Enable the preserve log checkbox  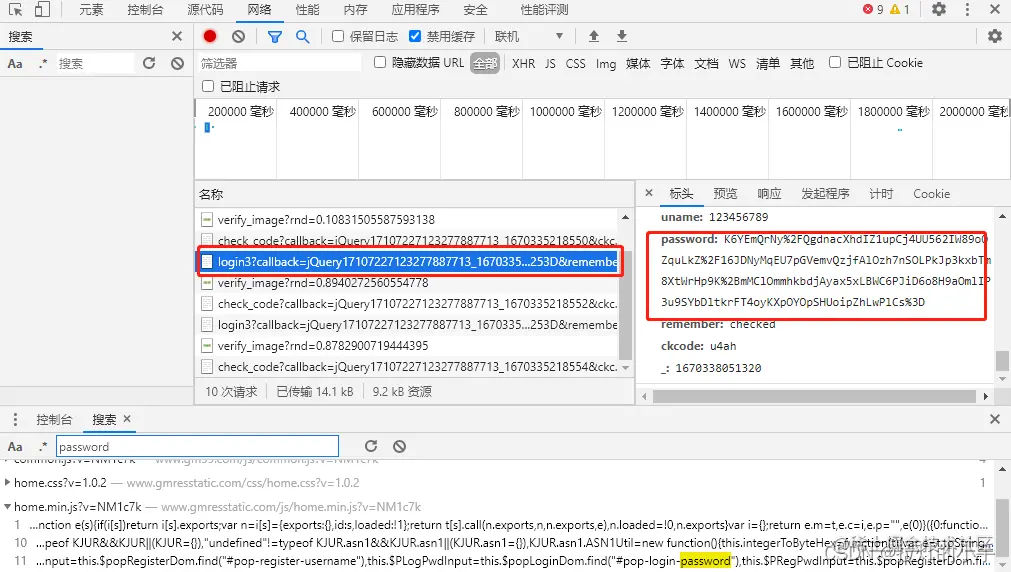point(338,36)
